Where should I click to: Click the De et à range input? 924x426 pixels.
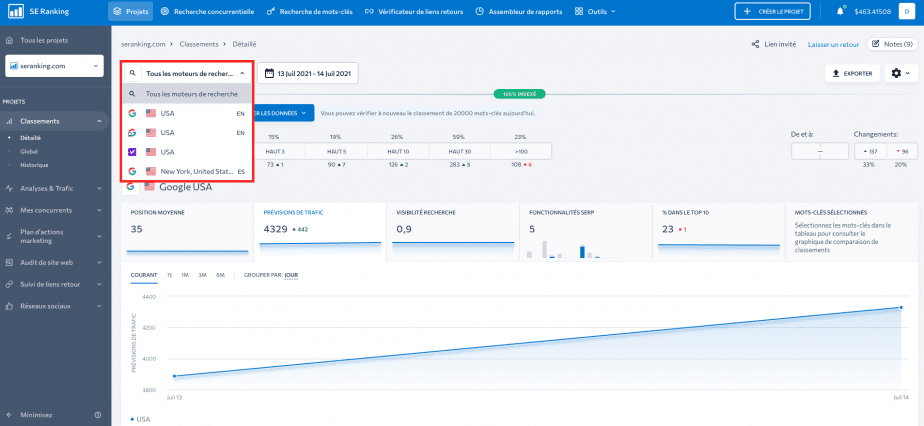820,151
